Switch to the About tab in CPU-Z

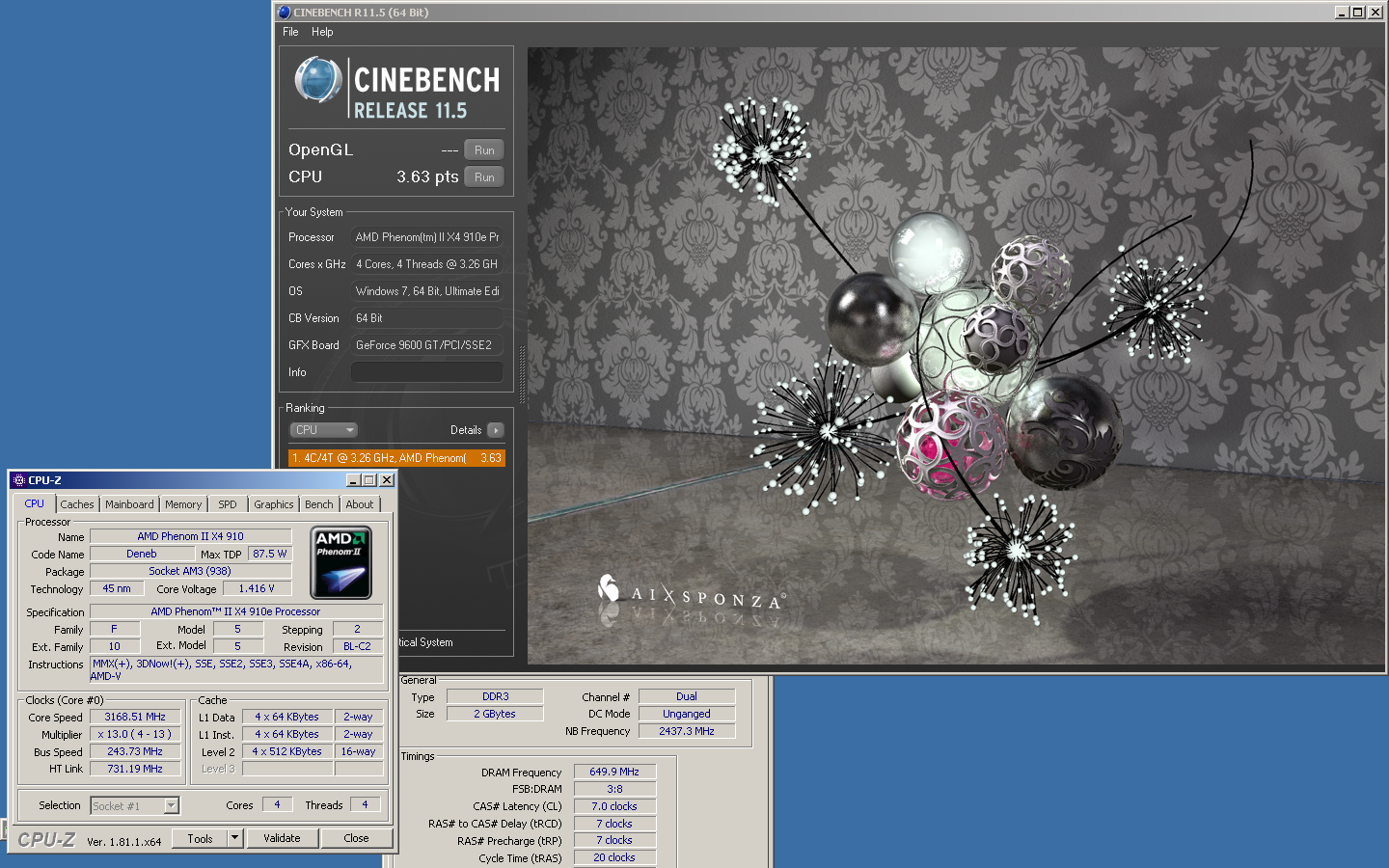pyautogui.click(x=360, y=504)
